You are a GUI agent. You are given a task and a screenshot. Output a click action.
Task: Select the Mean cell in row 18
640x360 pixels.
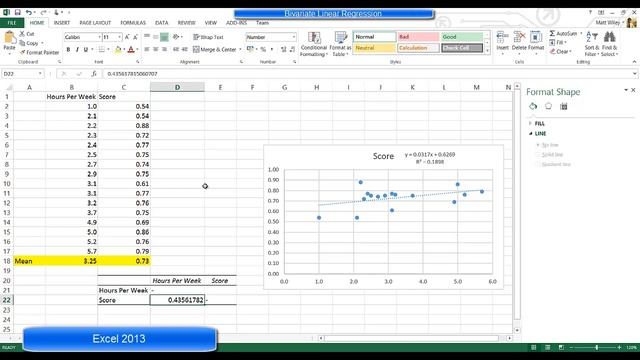click(29, 261)
